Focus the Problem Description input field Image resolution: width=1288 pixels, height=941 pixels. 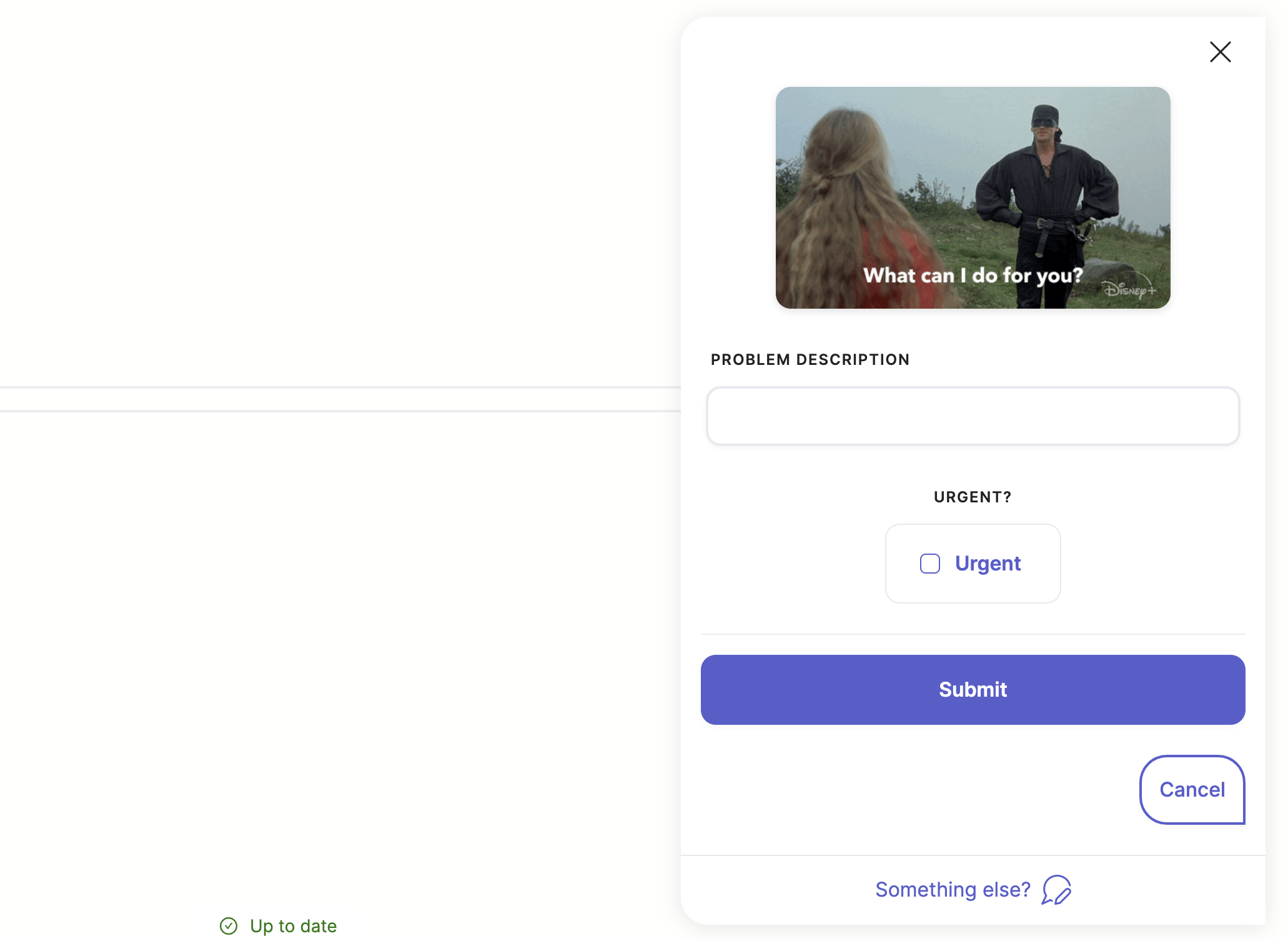[x=973, y=416]
